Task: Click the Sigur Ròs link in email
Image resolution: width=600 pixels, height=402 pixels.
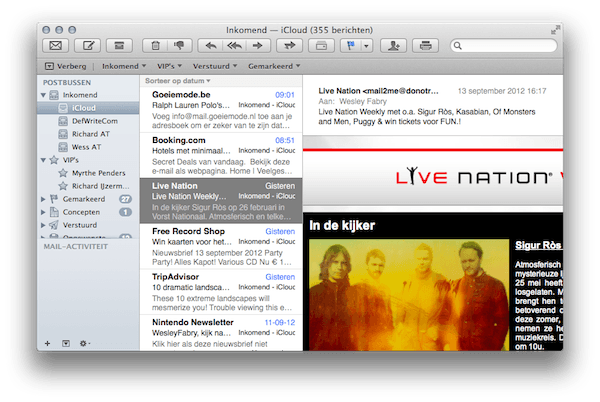Action: 538,245
